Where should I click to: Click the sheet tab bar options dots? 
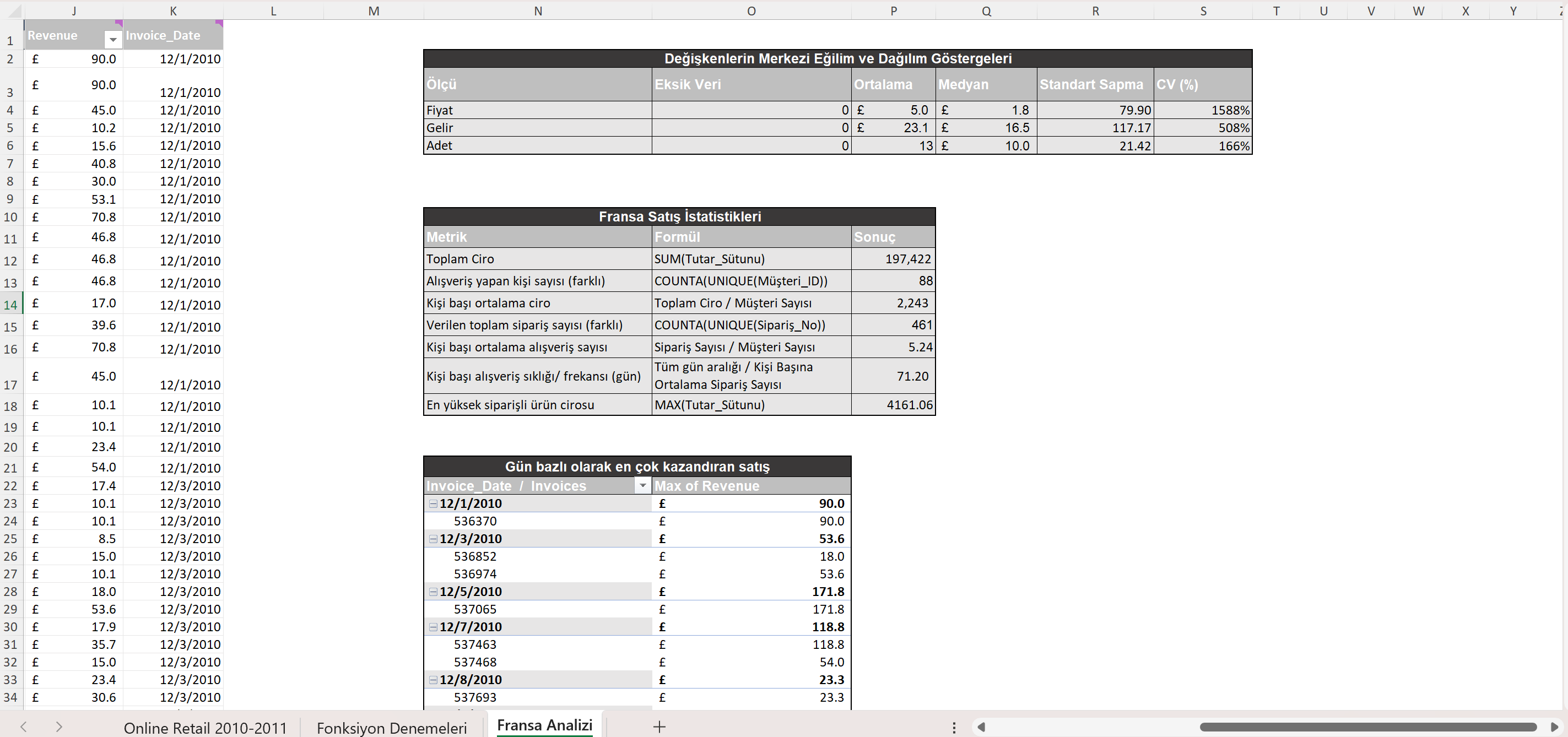[954, 727]
